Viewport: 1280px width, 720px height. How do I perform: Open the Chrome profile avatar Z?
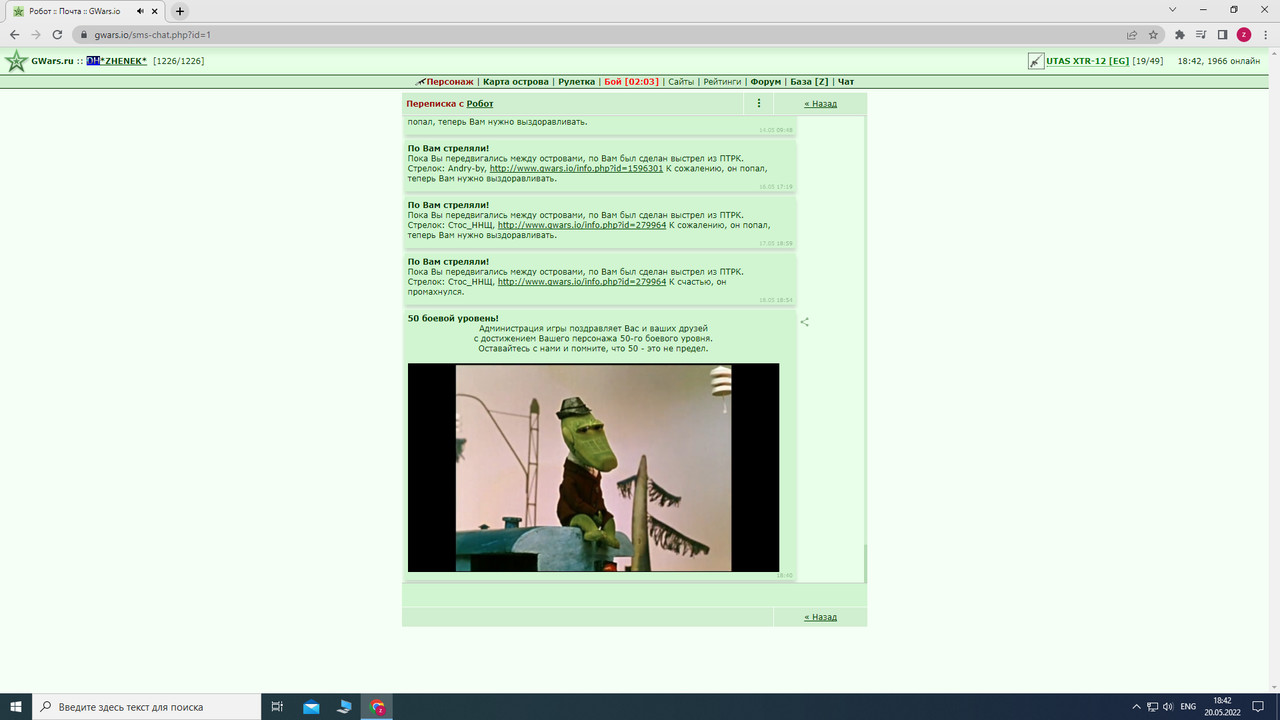pos(1244,34)
